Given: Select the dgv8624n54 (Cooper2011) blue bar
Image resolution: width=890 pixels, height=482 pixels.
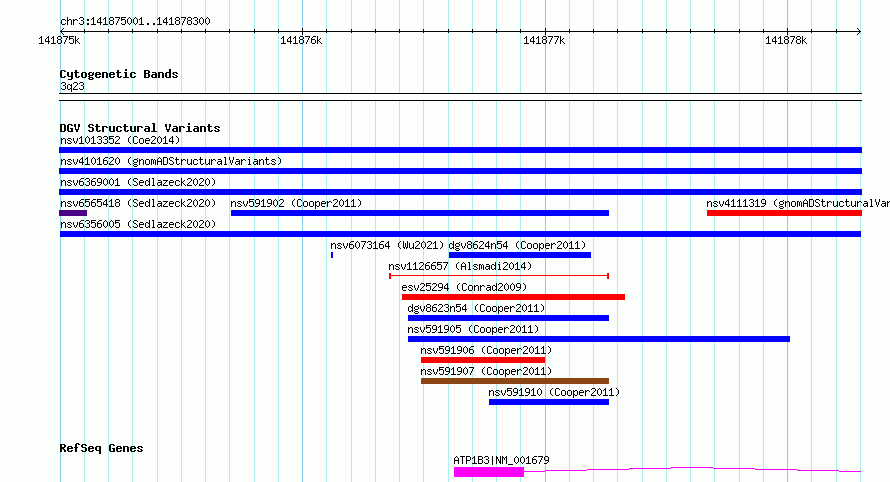Looking at the screenshot, I should [x=520, y=255].
